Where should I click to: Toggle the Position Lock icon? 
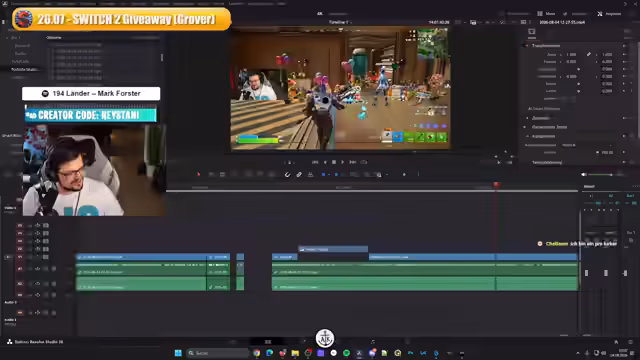310,174
